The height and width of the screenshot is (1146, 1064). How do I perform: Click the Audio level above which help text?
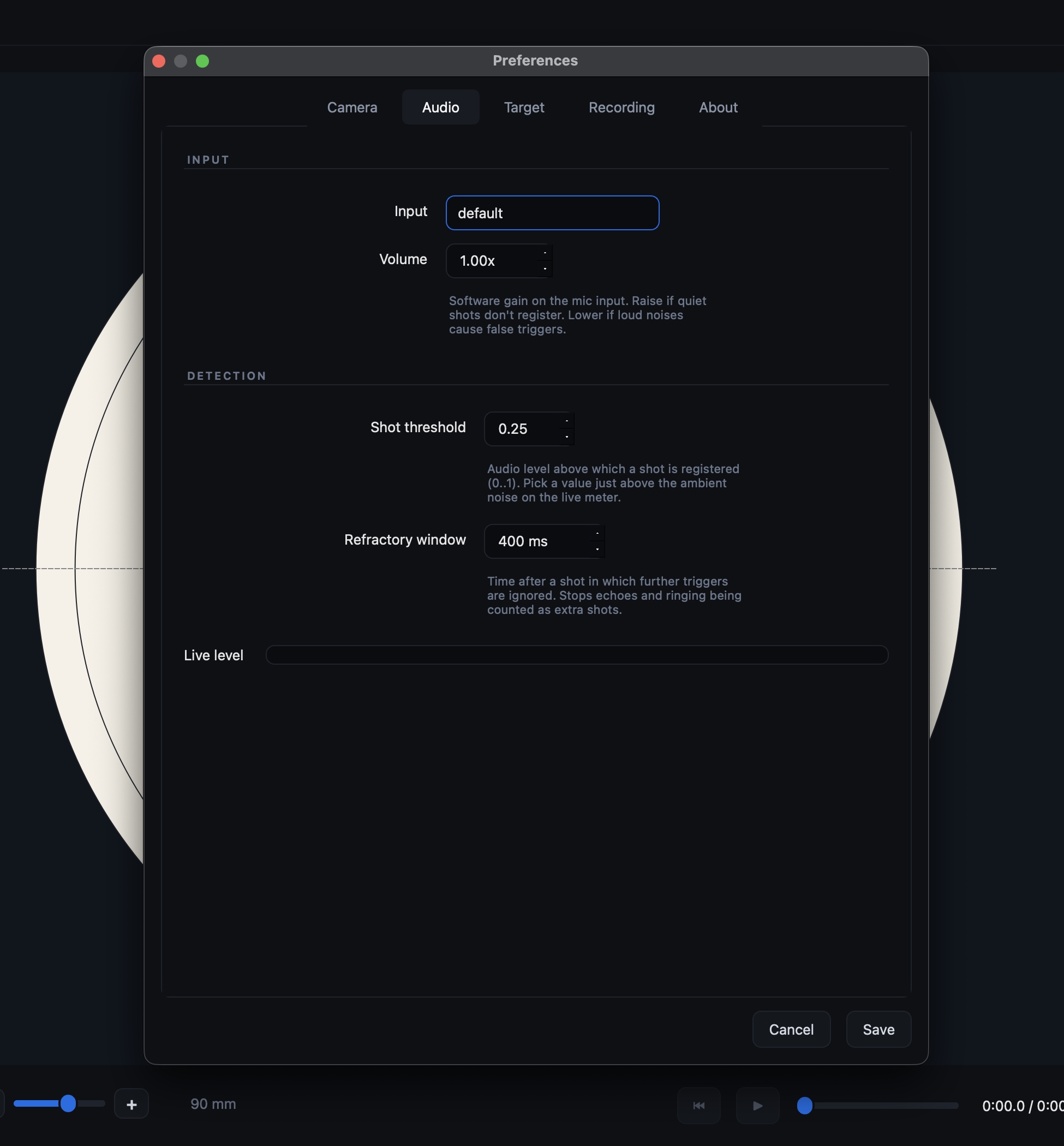613,483
